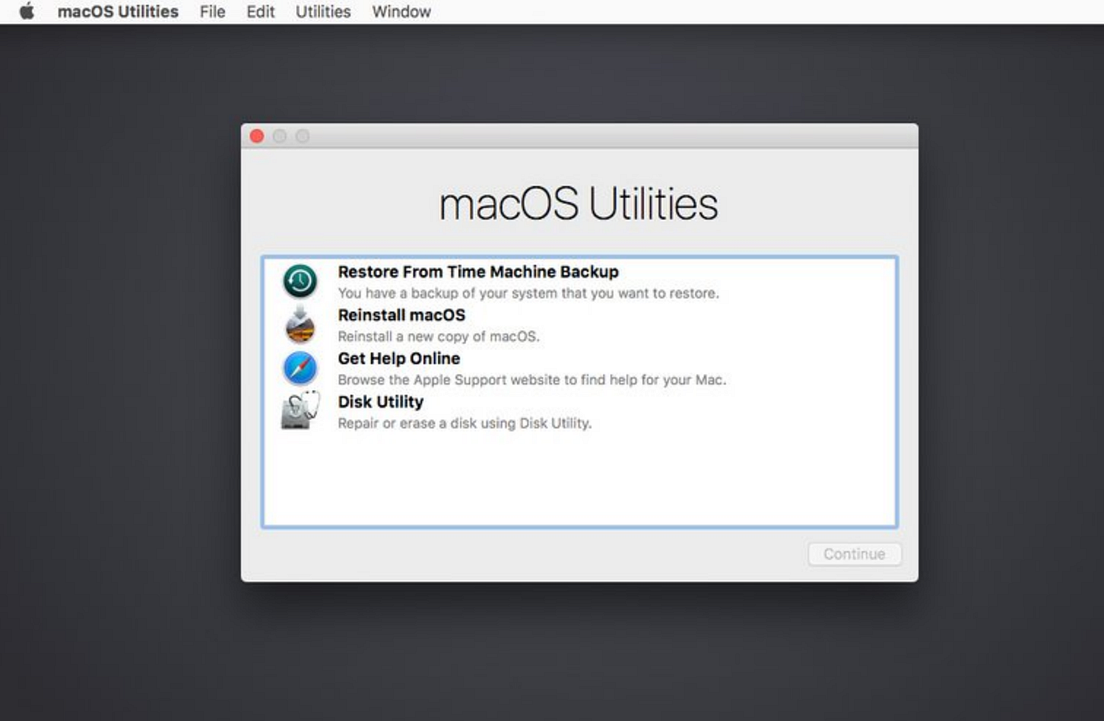Select the hard disk stethoscope icon
Image resolution: width=1104 pixels, height=721 pixels.
(x=299, y=410)
